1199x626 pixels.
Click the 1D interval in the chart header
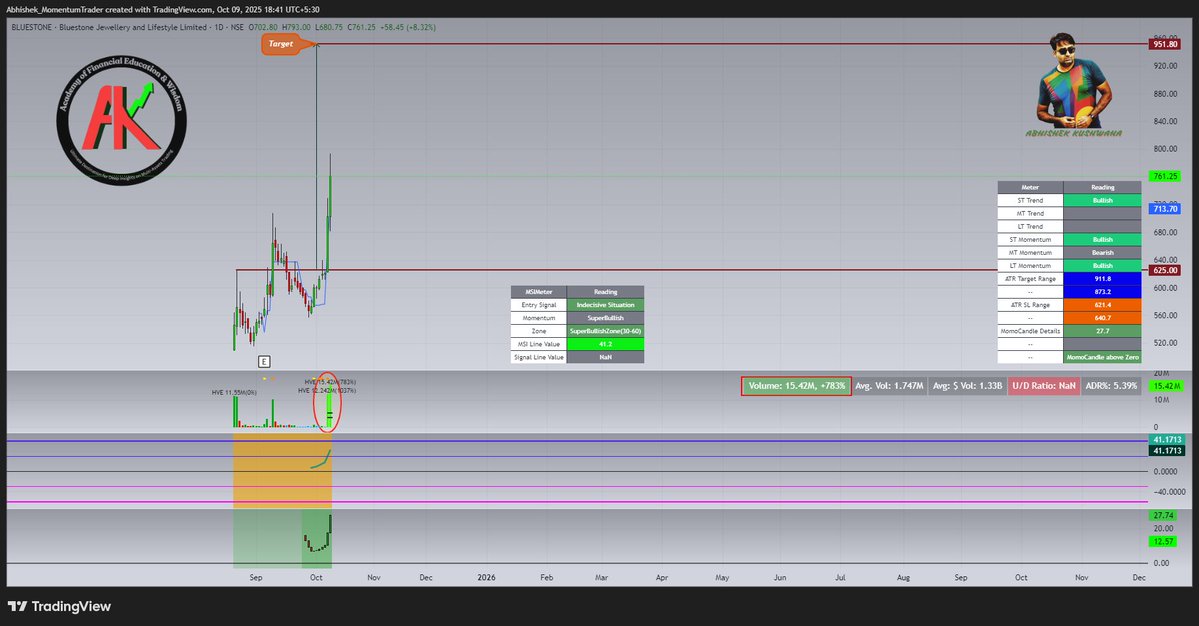tap(219, 28)
